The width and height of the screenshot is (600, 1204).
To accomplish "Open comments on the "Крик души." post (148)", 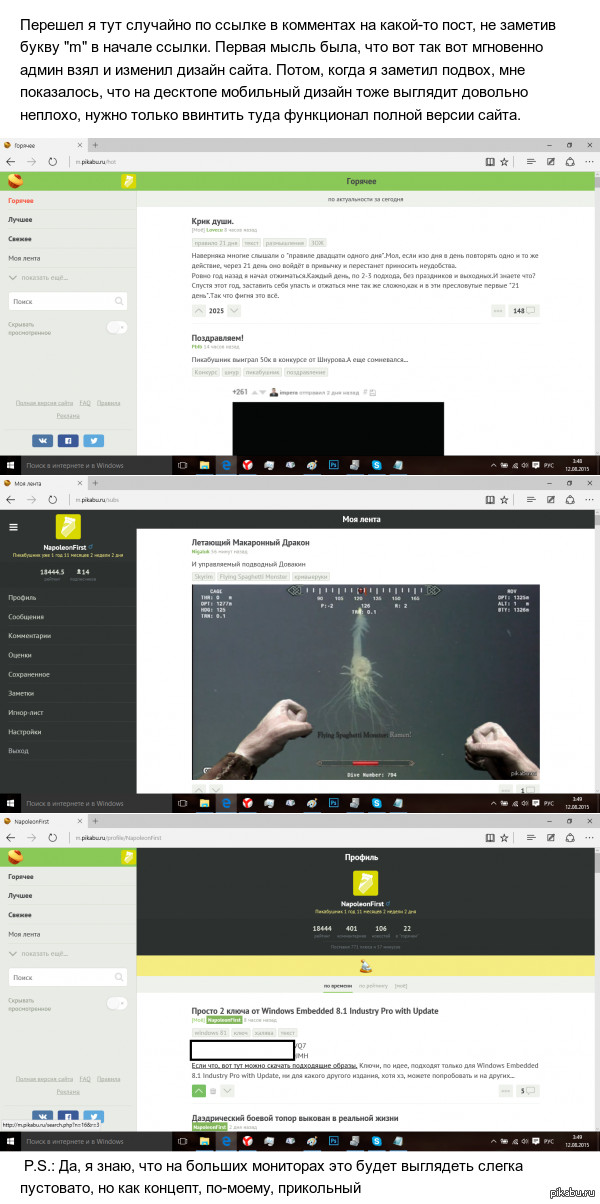I will tap(524, 311).
